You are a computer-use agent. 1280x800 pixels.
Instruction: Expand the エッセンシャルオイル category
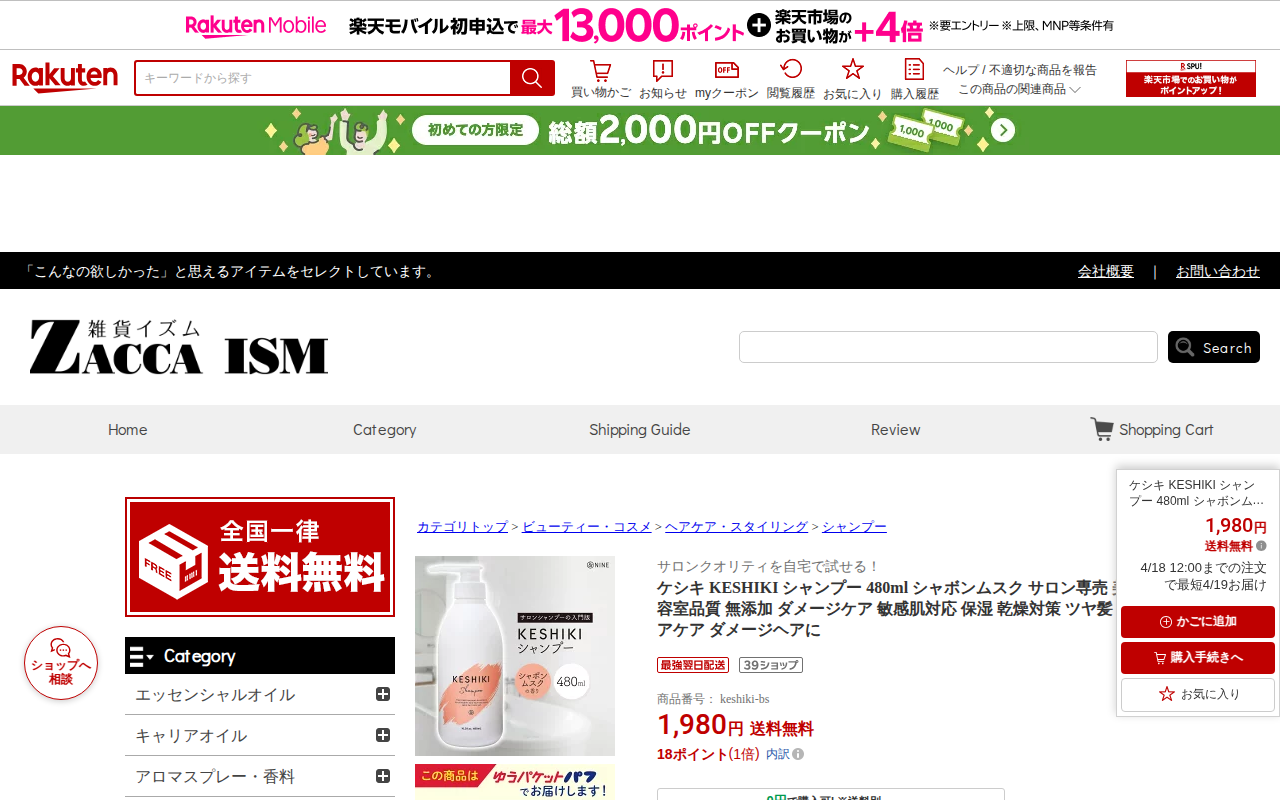click(x=383, y=694)
